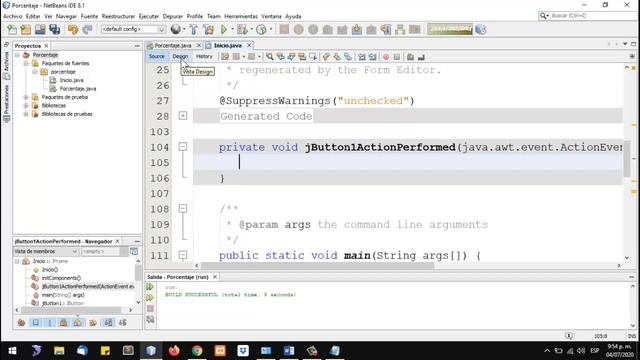Open Word from taskbar

pyautogui.click(x=289, y=351)
